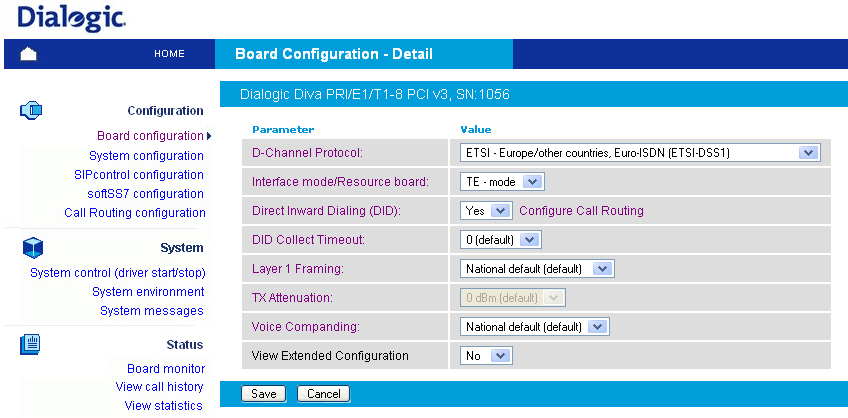
Task: Click the Save button
Action: (263, 394)
